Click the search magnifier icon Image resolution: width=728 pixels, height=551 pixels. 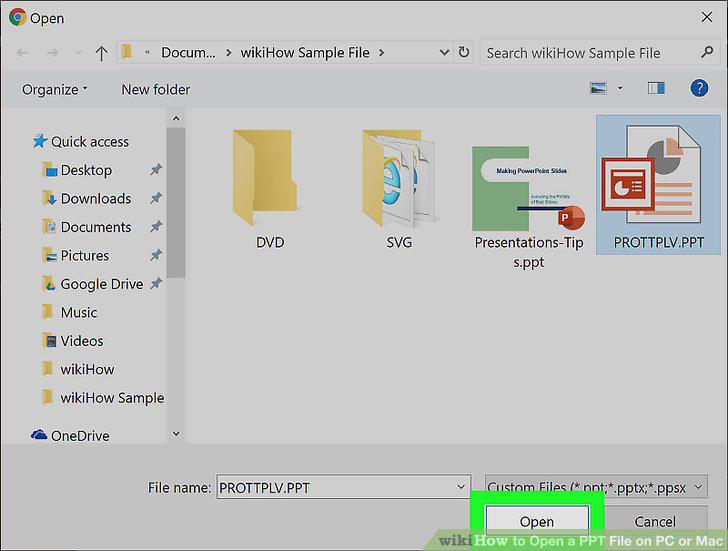coord(707,52)
